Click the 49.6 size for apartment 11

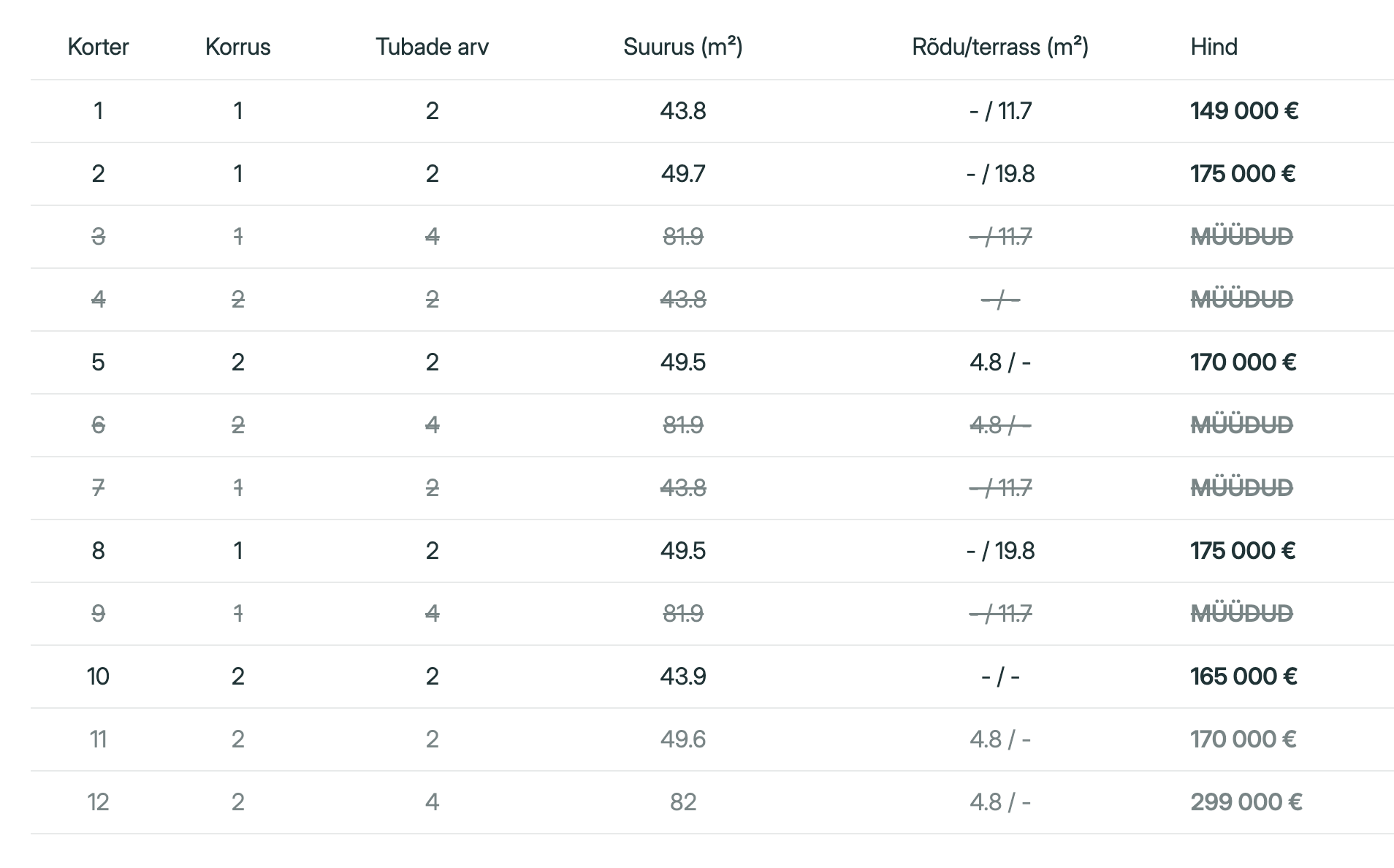pos(682,739)
